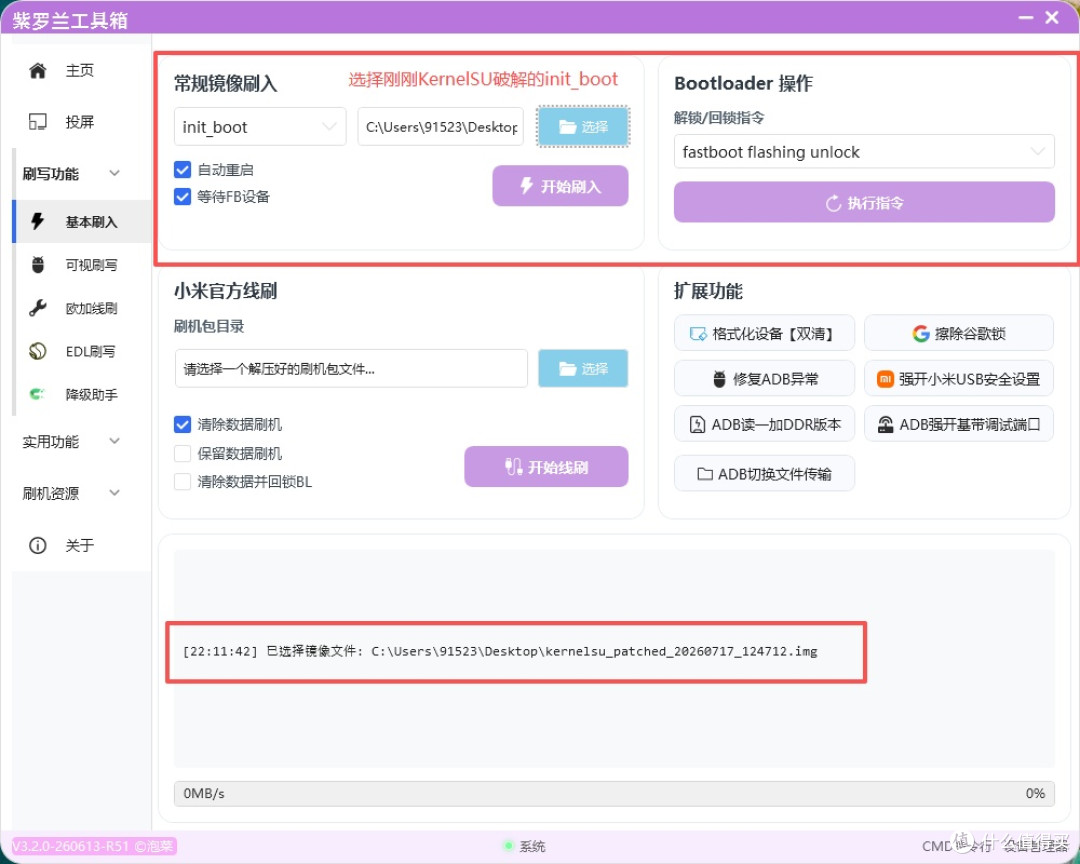Click the image file path field
1080x864 pixels.
[441, 127]
